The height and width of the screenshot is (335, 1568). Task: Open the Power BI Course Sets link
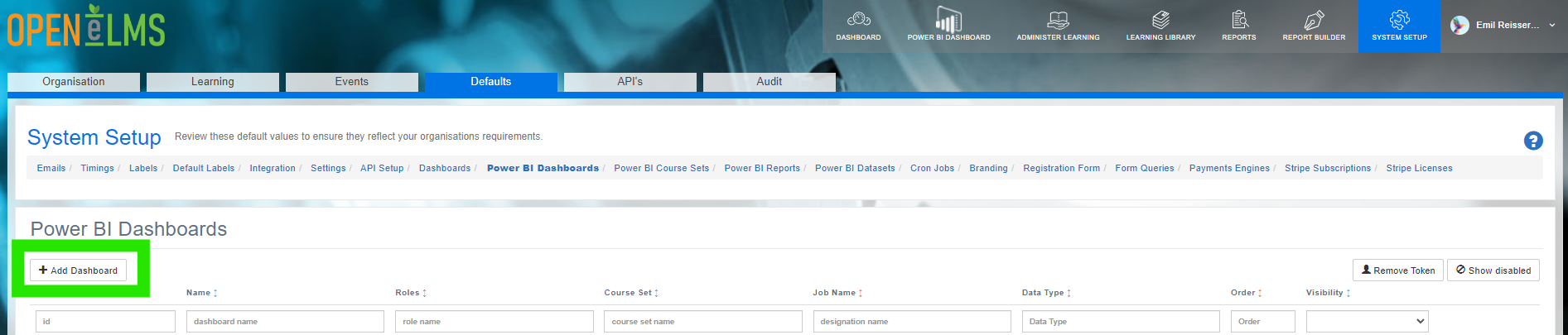point(662,168)
